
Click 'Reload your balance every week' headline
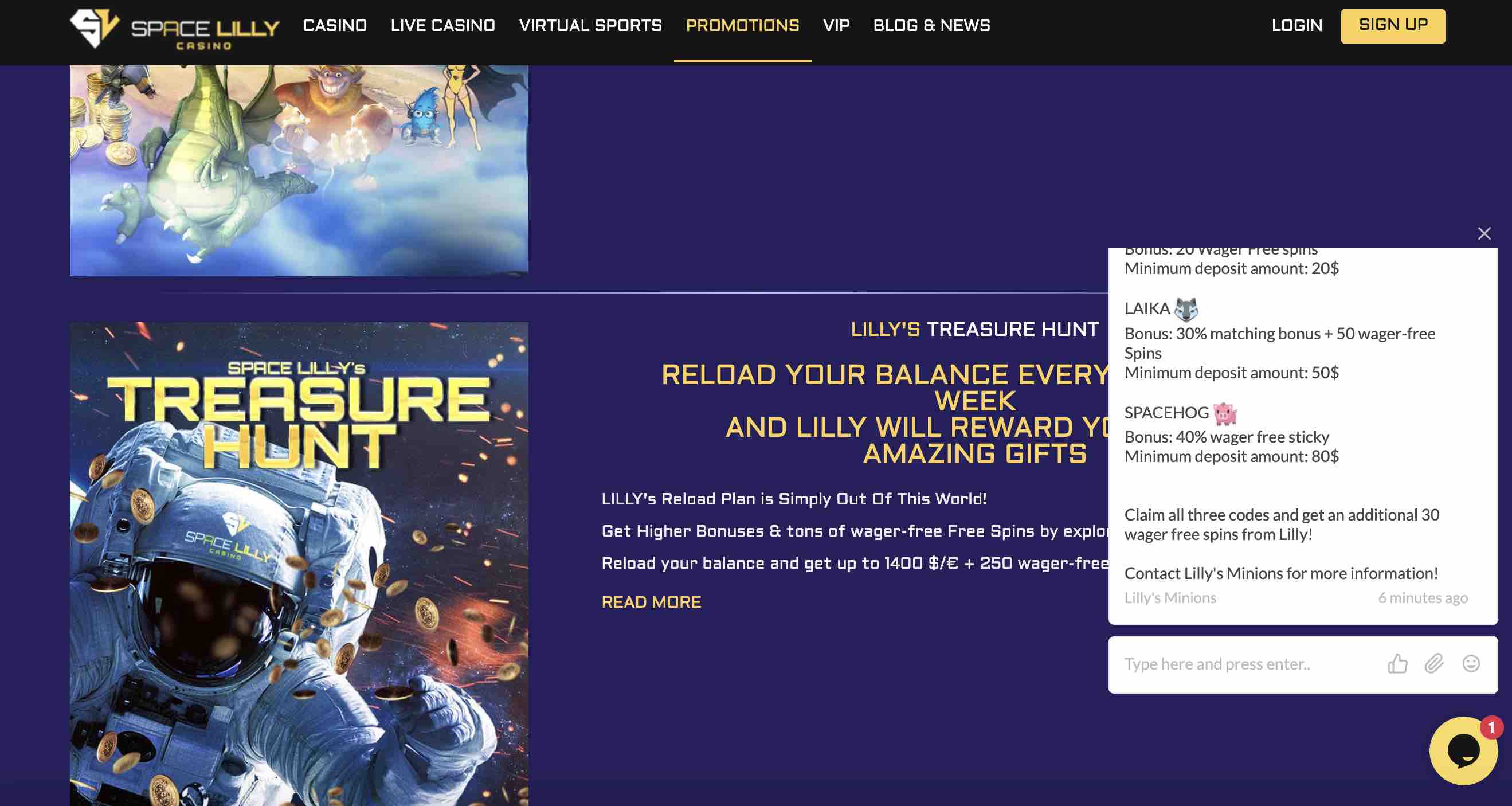886,388
